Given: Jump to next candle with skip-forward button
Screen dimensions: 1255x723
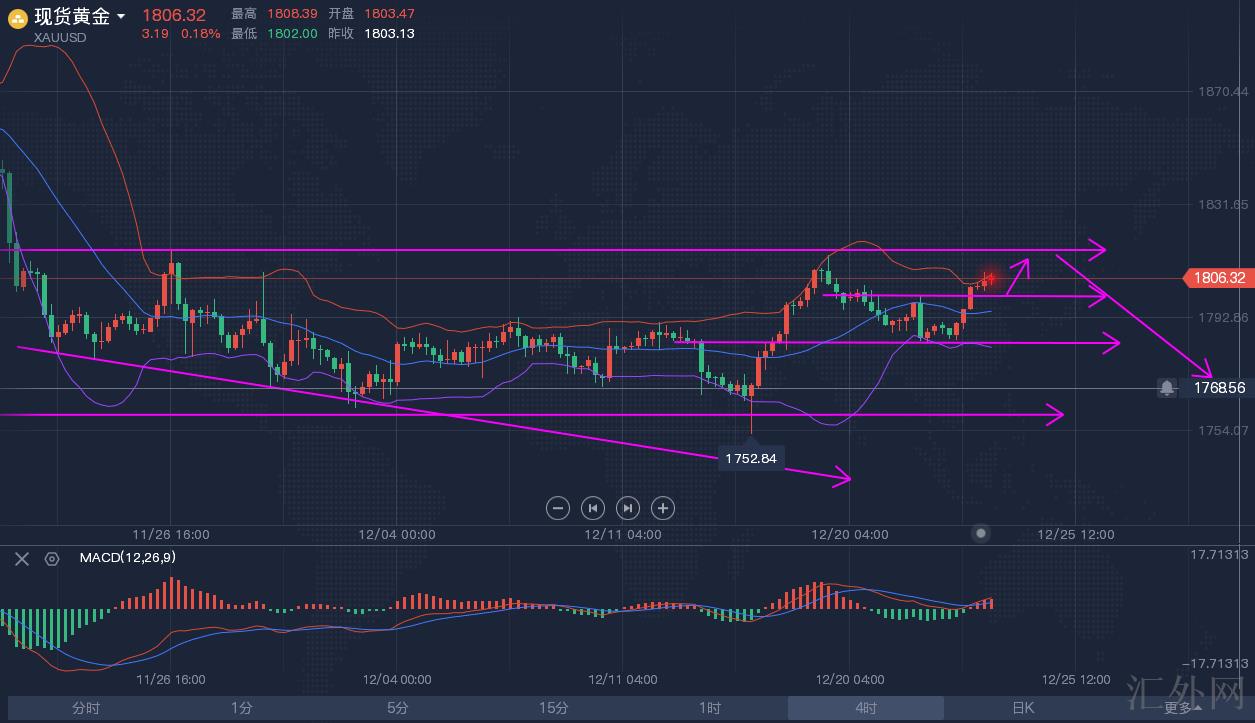Looking at the screenshot, I should pyautogui.click(x=628, y=508).
